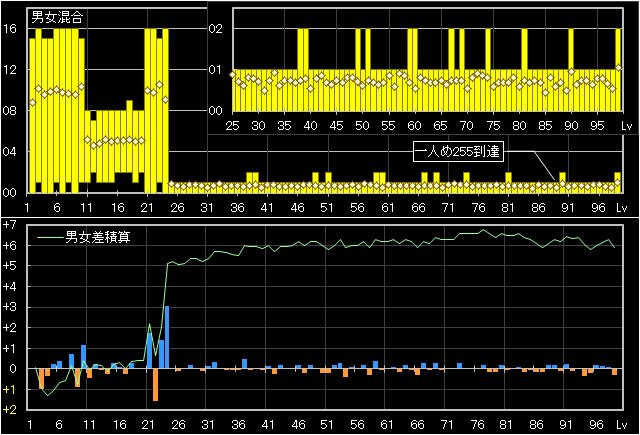Click the 02 label on the inset chart y-axis
The image size is (640, 435).
click(x=216, y=29)
